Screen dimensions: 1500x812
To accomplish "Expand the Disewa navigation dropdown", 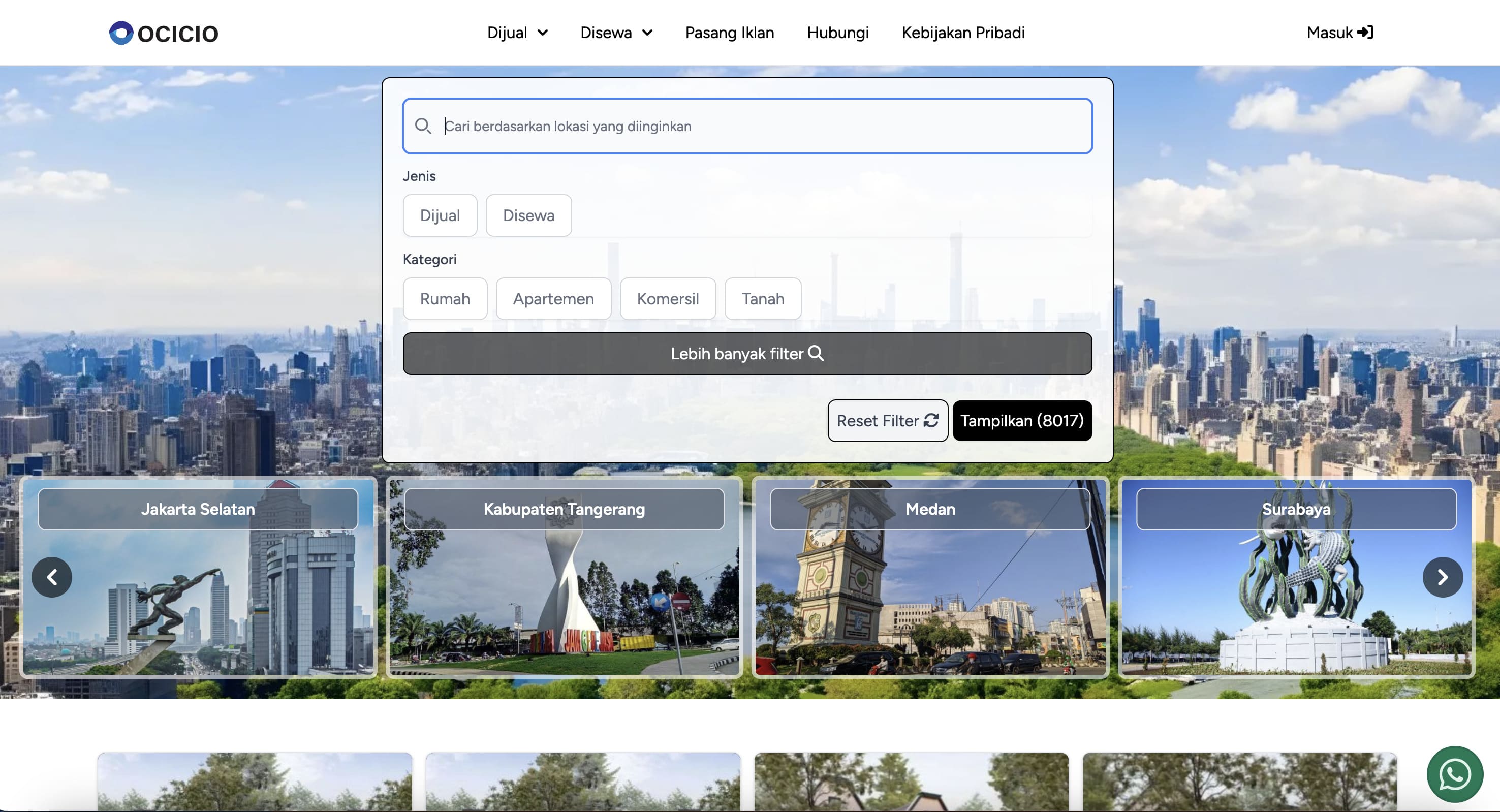I will (616, 33).
